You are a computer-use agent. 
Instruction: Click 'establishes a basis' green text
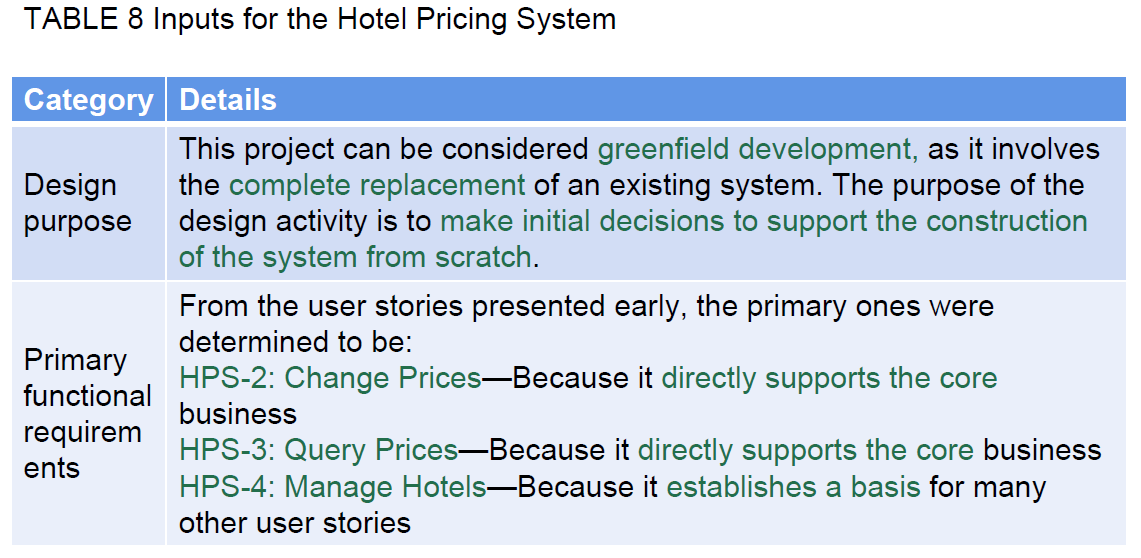coord(793,487)
